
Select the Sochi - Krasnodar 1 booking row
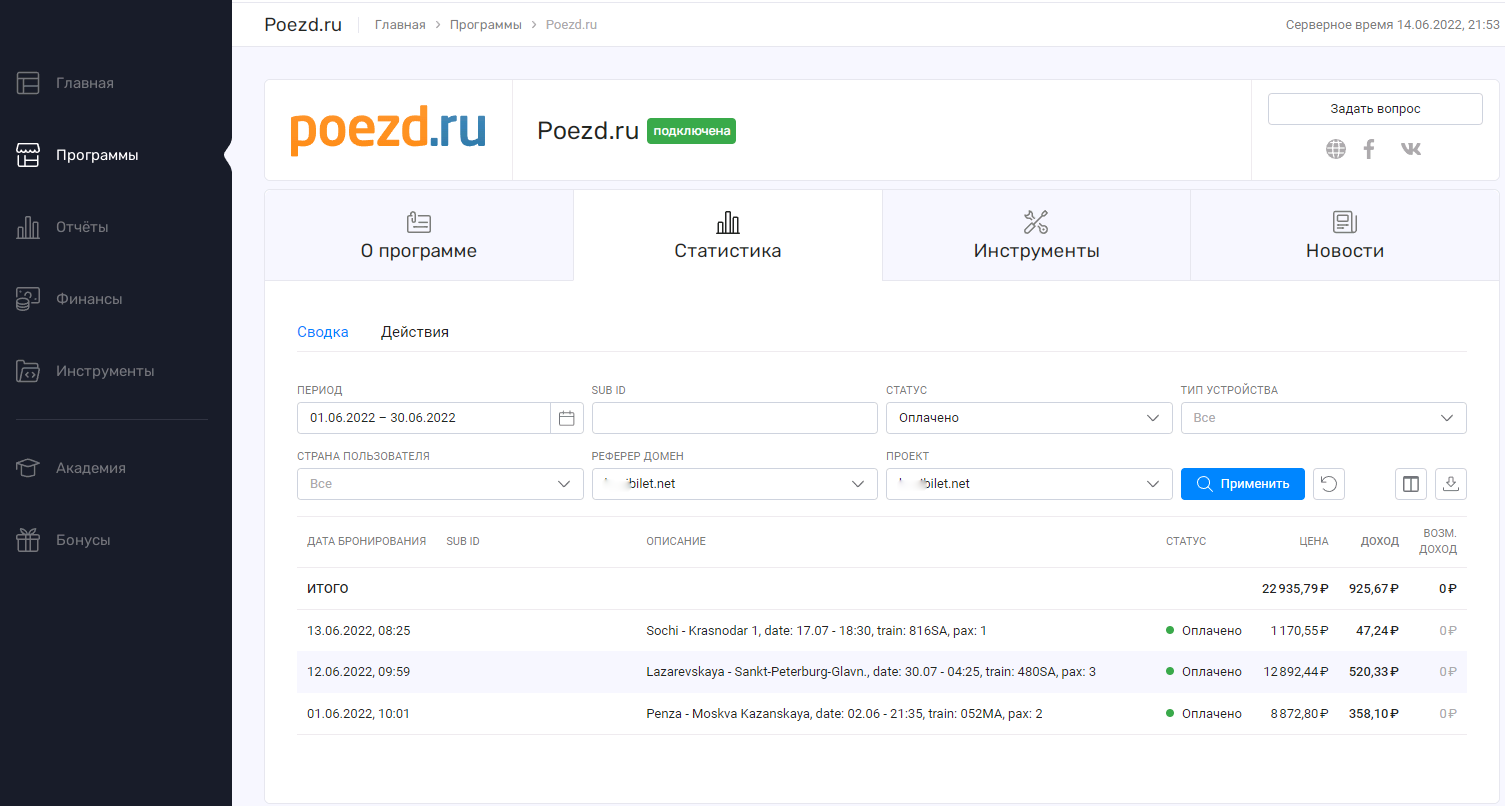click(x=882, y=631)
